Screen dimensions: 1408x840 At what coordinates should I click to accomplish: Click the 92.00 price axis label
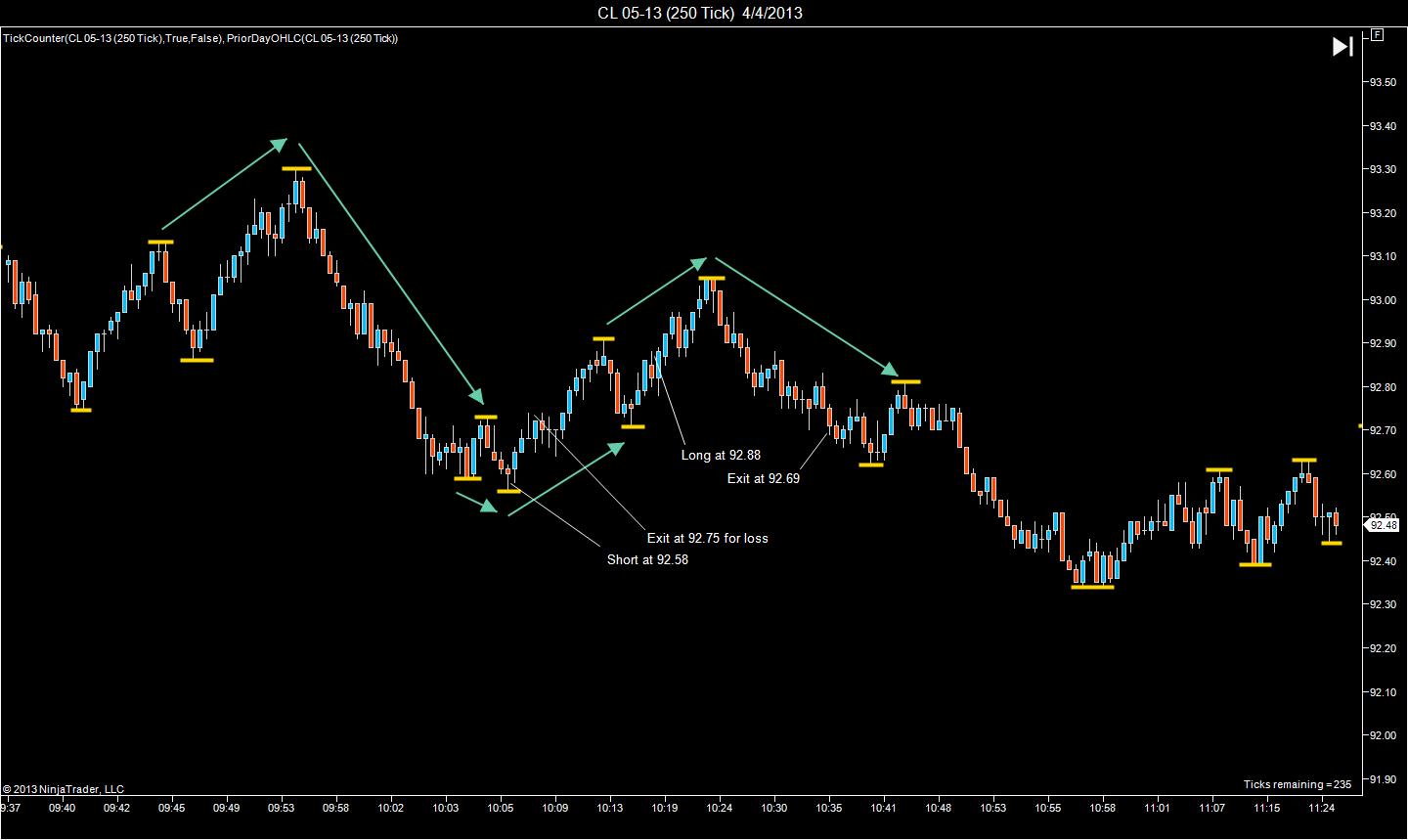[1383, 735]
